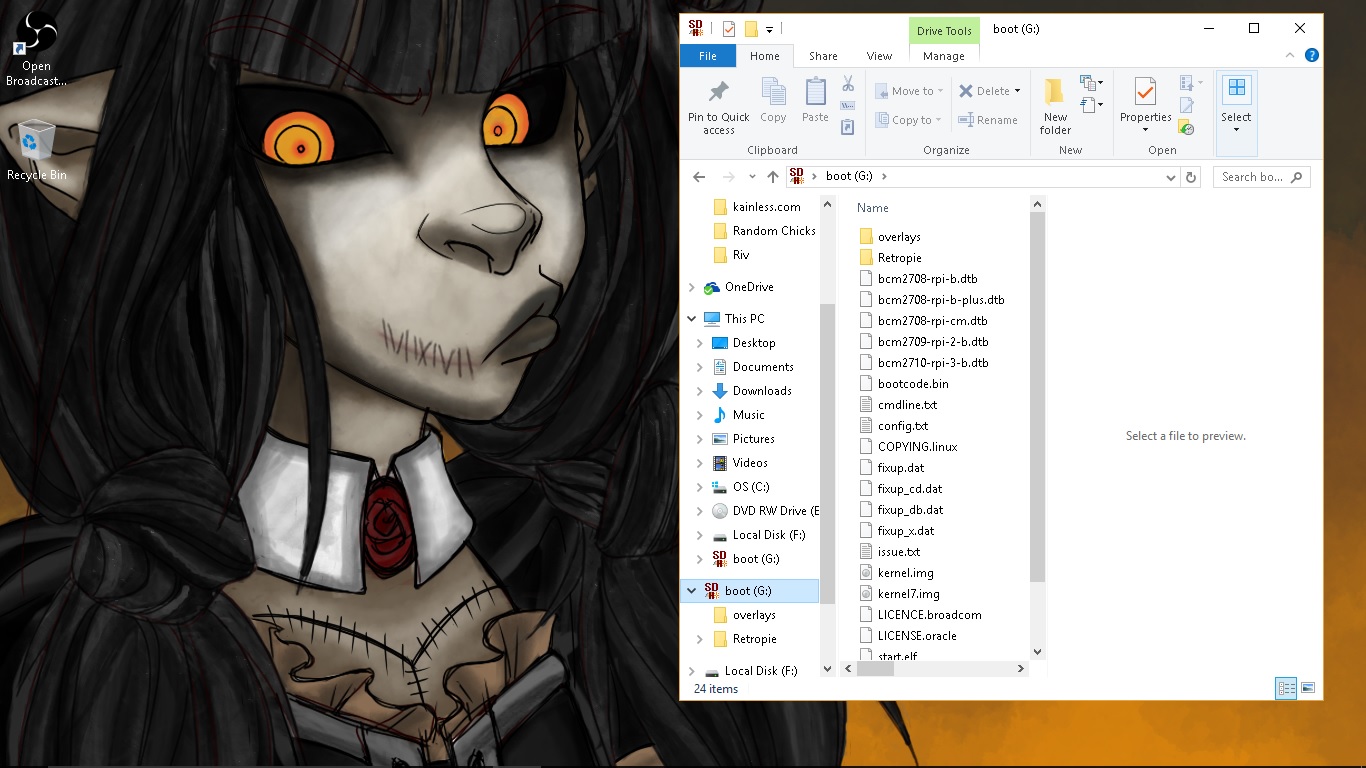Image resolution: width=1366 pixels, height=768 pixels.
Task: Select the Recycle Bin desktop icon
Action: 36,151
